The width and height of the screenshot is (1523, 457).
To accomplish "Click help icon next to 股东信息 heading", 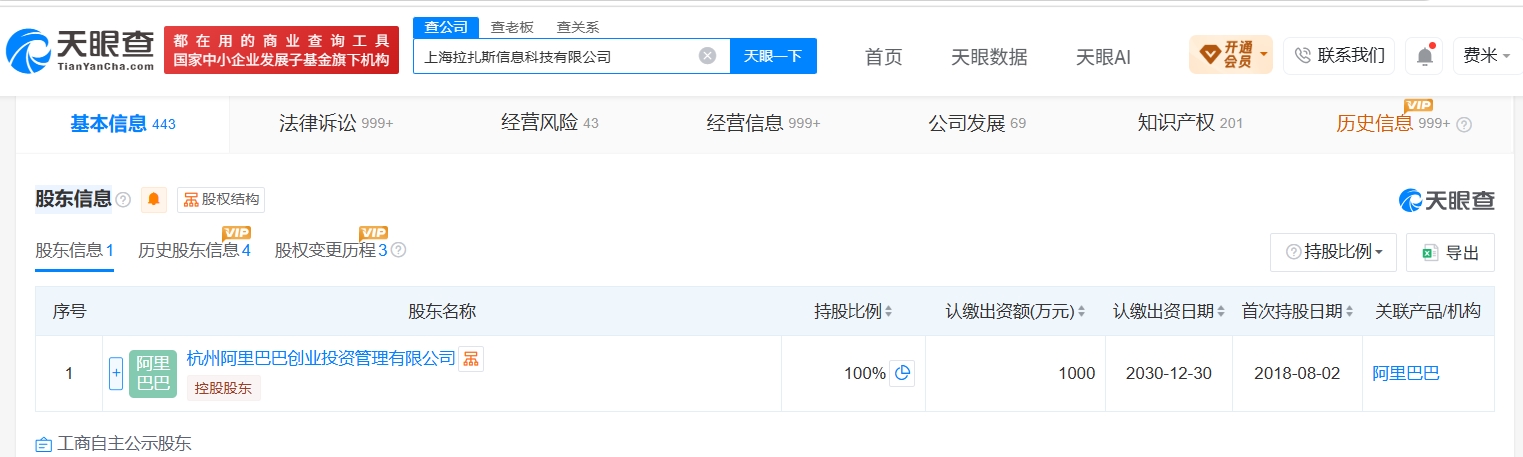I will (x=123, y=200).
